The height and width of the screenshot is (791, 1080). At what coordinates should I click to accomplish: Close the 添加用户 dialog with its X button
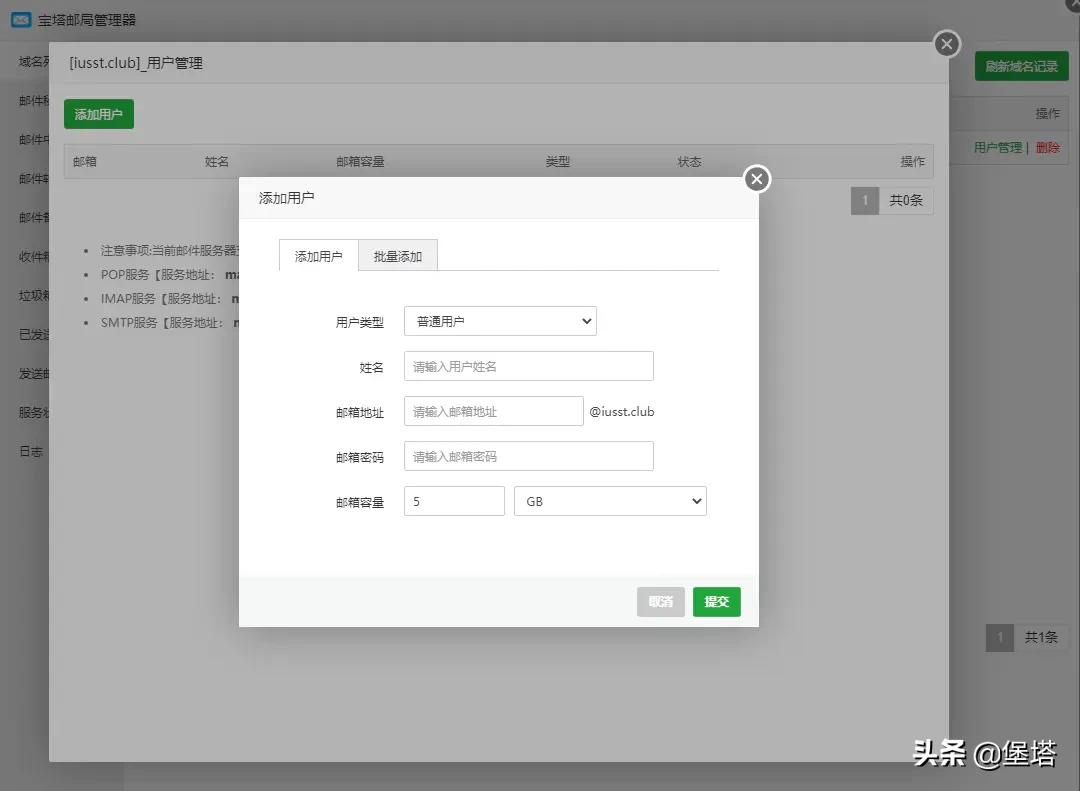[756, 179]
